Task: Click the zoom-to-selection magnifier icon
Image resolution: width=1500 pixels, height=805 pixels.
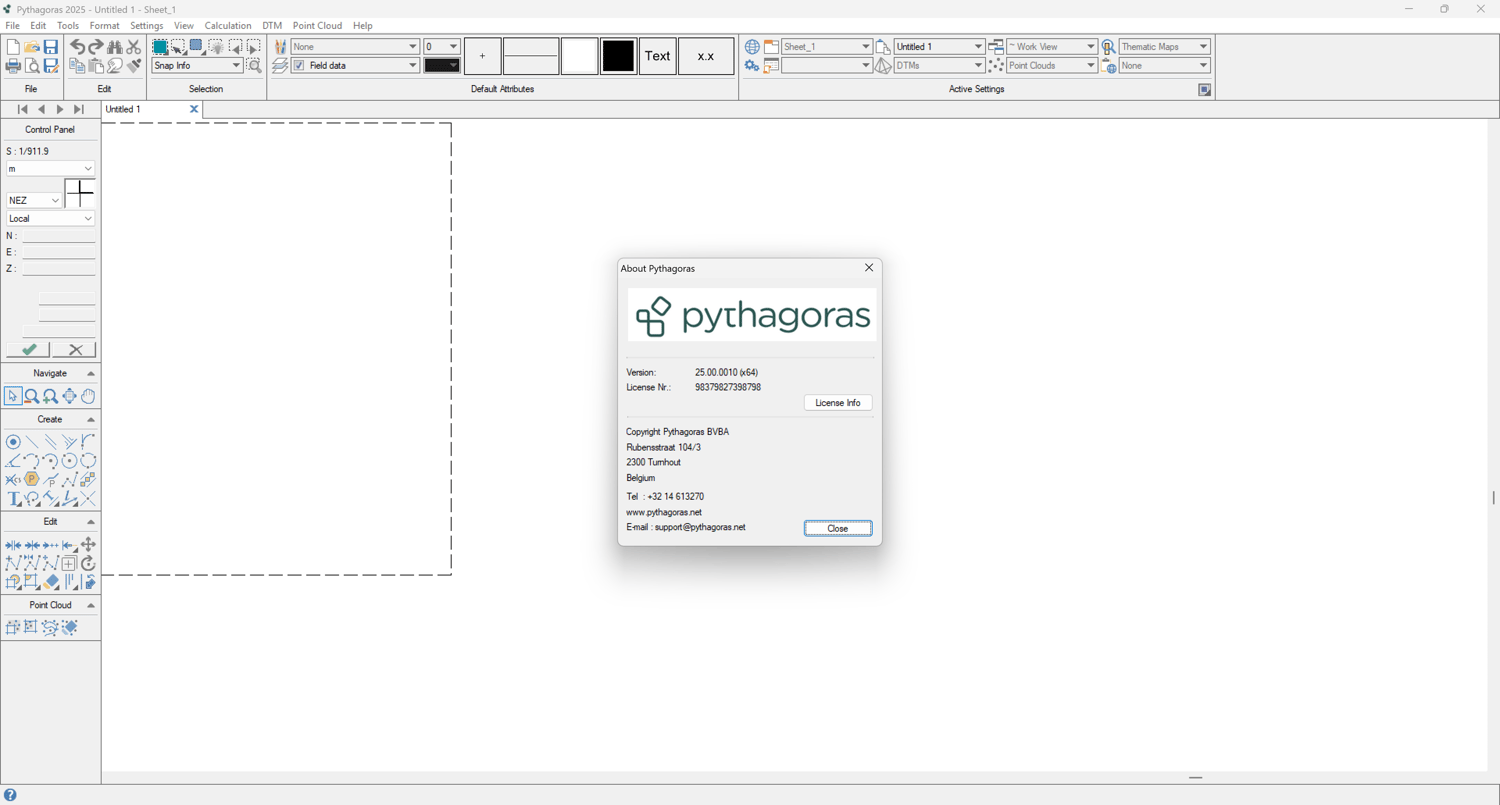Action: click(x=254, y=66)
